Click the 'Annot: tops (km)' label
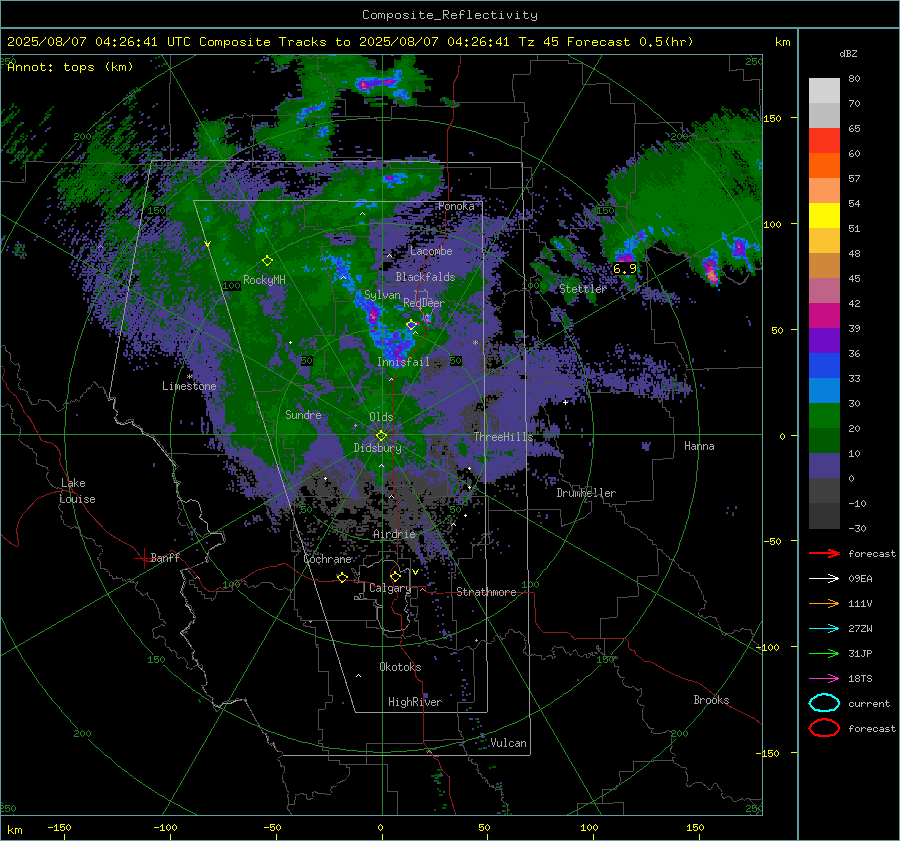 70,67
